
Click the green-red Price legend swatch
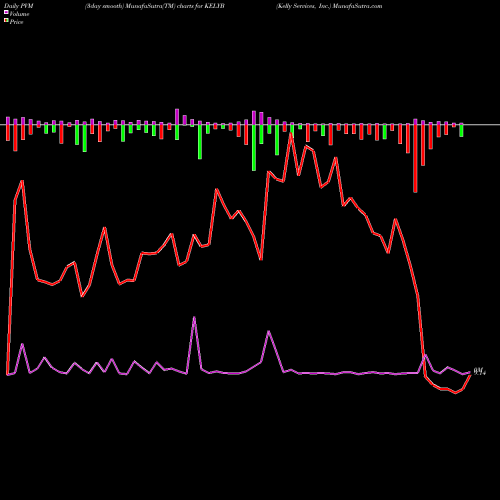(6, 21)
